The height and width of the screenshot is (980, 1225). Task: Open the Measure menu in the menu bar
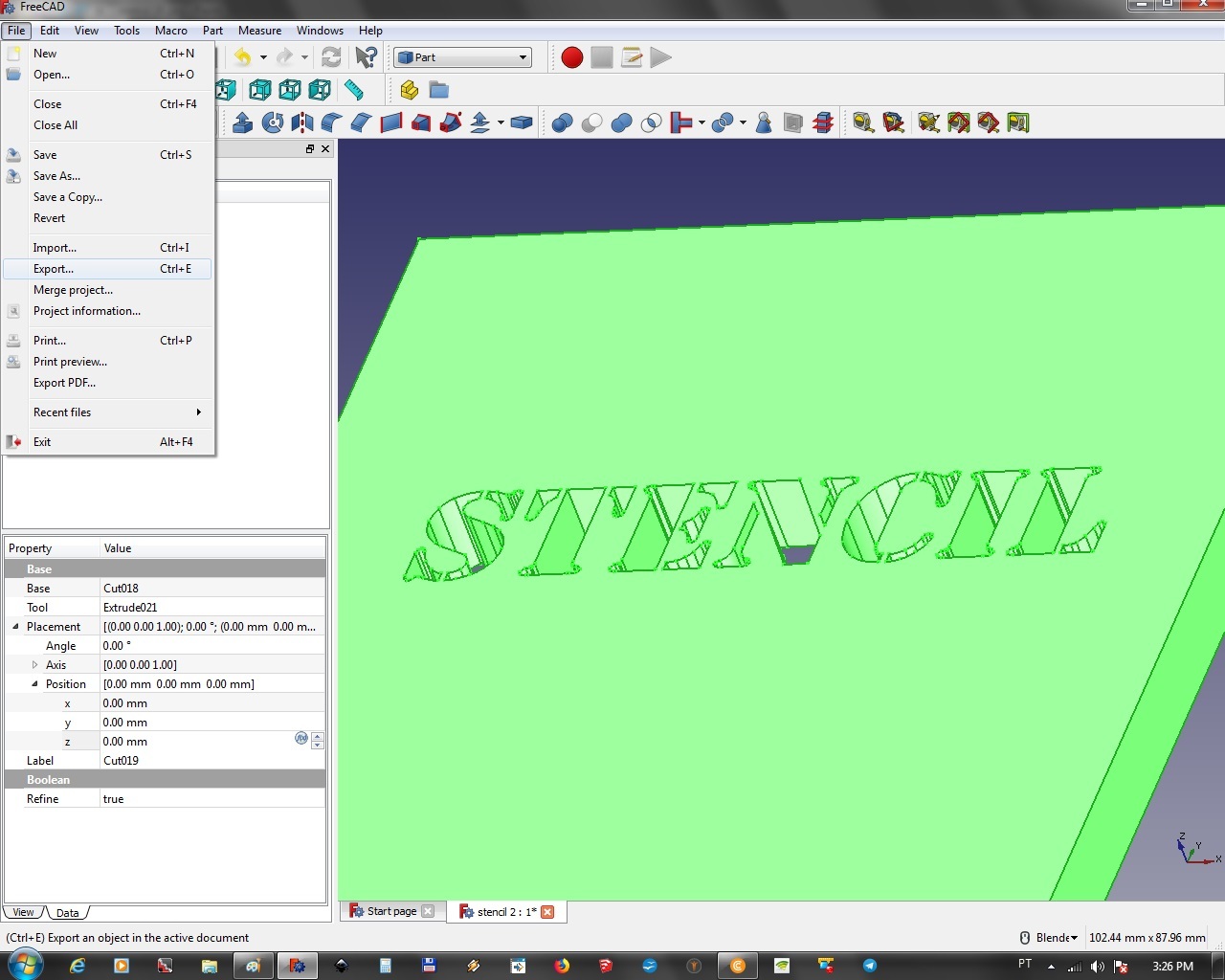pyautogui.click(x=259, y=31)
